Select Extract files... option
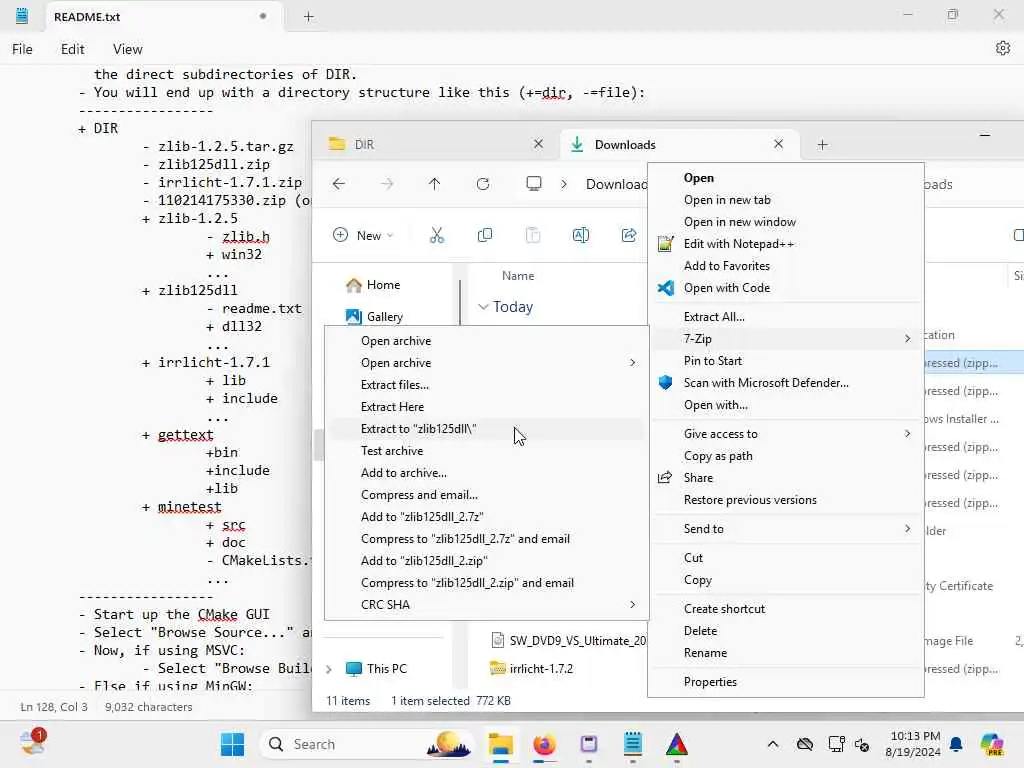Screen dimensions: 1024x768 (487, 385)
